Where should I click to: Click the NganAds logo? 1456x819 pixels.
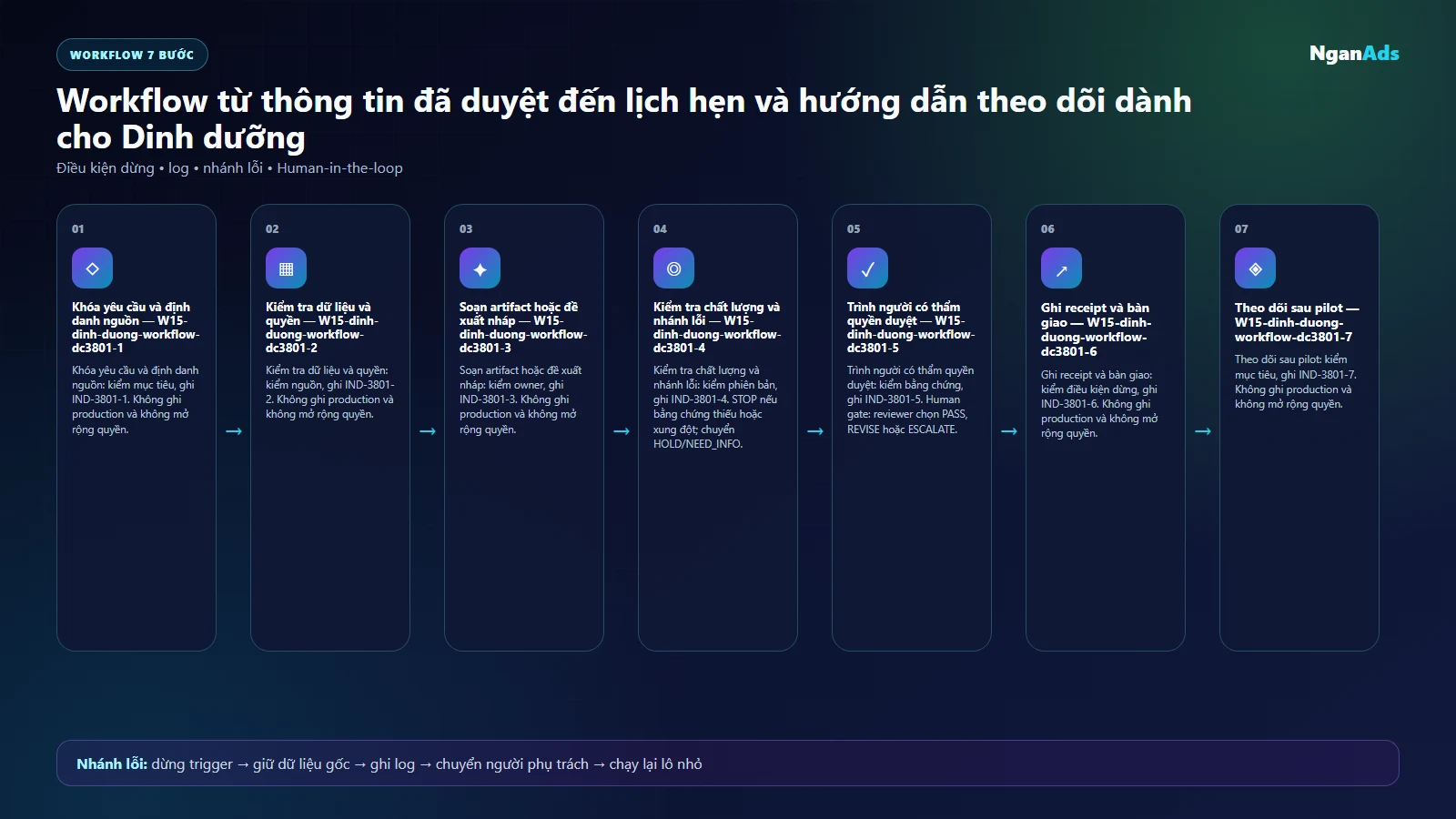pyautogui.click(x=1354, y=54)
